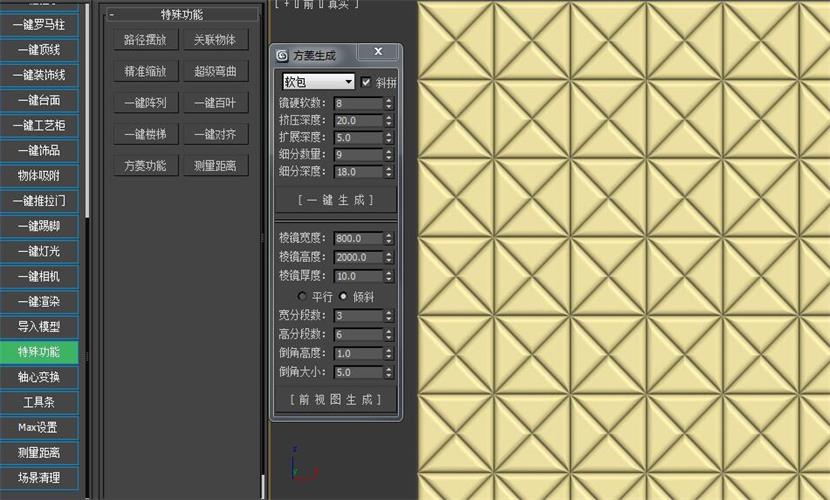Image resolution: width=830 pixels, height=500 pixels.
Task: Click the 倒角高度 value field
Action: click(358, 353)
